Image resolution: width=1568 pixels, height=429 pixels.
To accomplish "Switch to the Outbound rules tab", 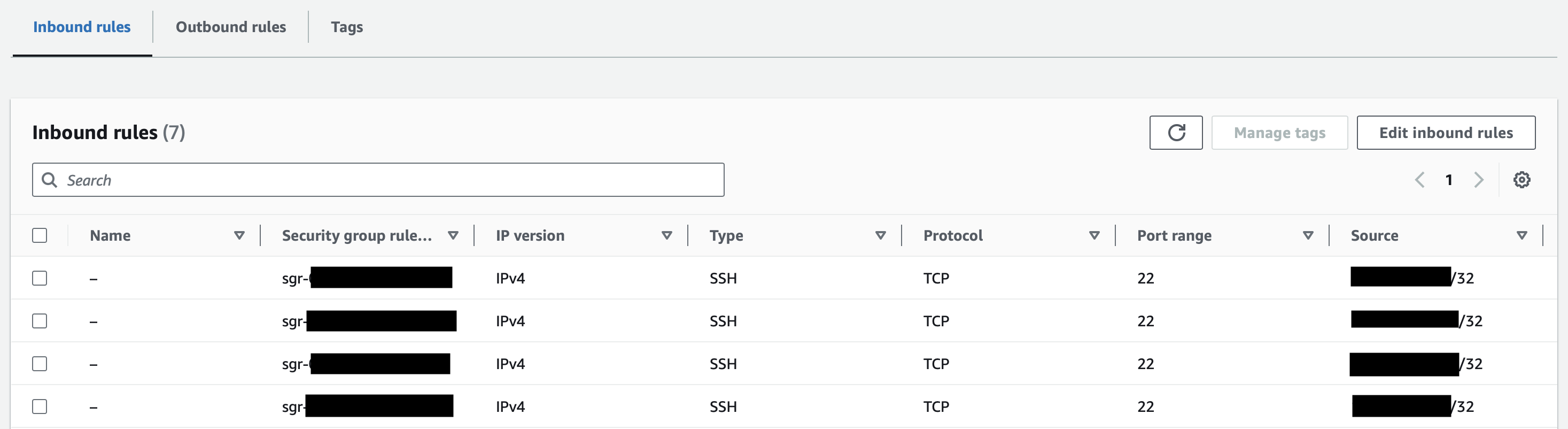I will (x=231, y=27).
